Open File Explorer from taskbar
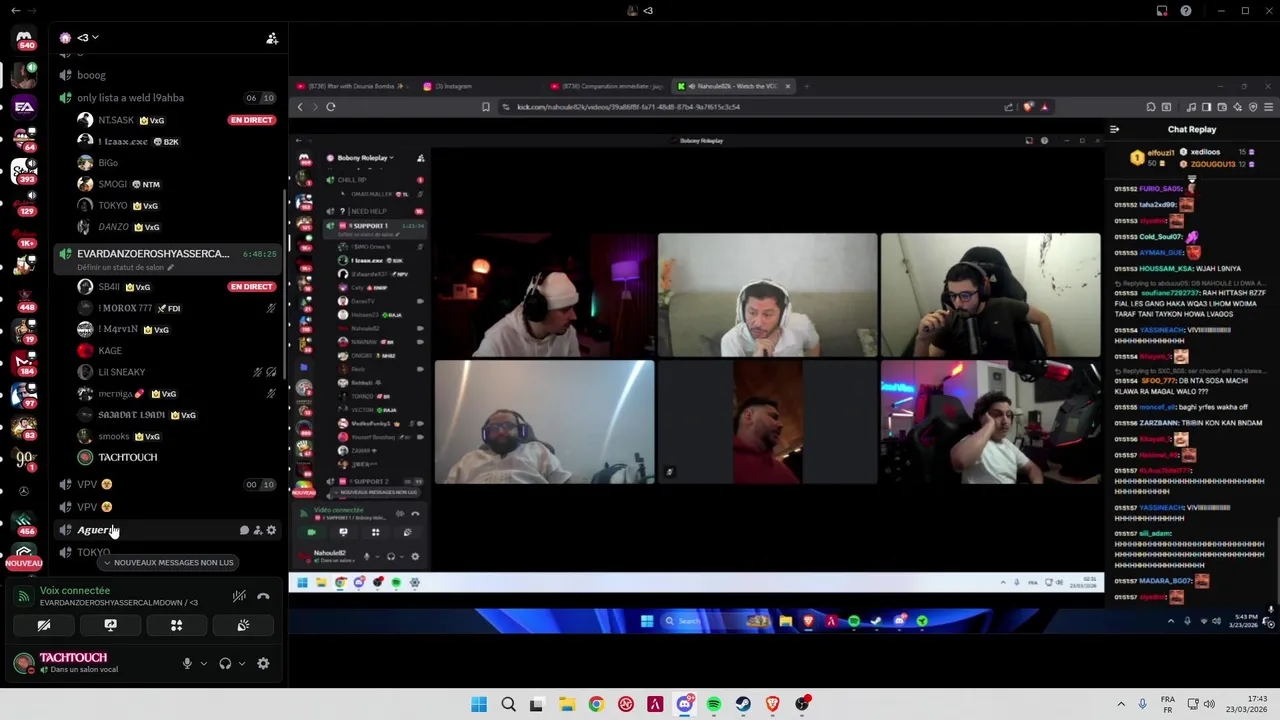 click(567, 704)
